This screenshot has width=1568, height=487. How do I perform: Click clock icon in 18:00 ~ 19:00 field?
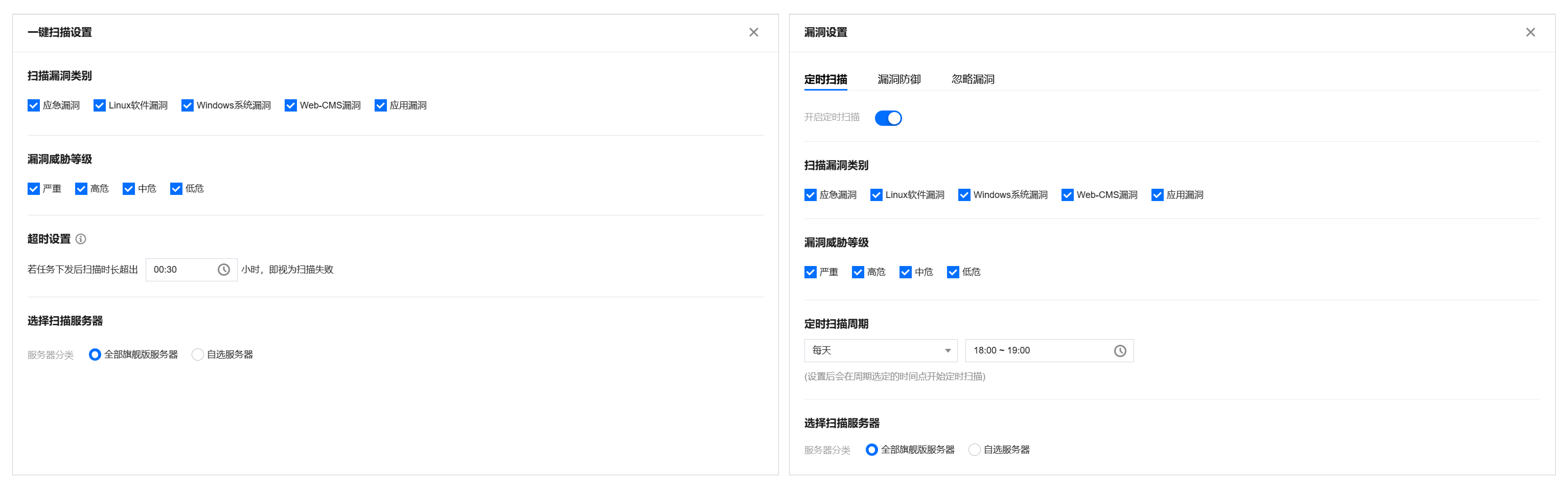[1120, 350]
